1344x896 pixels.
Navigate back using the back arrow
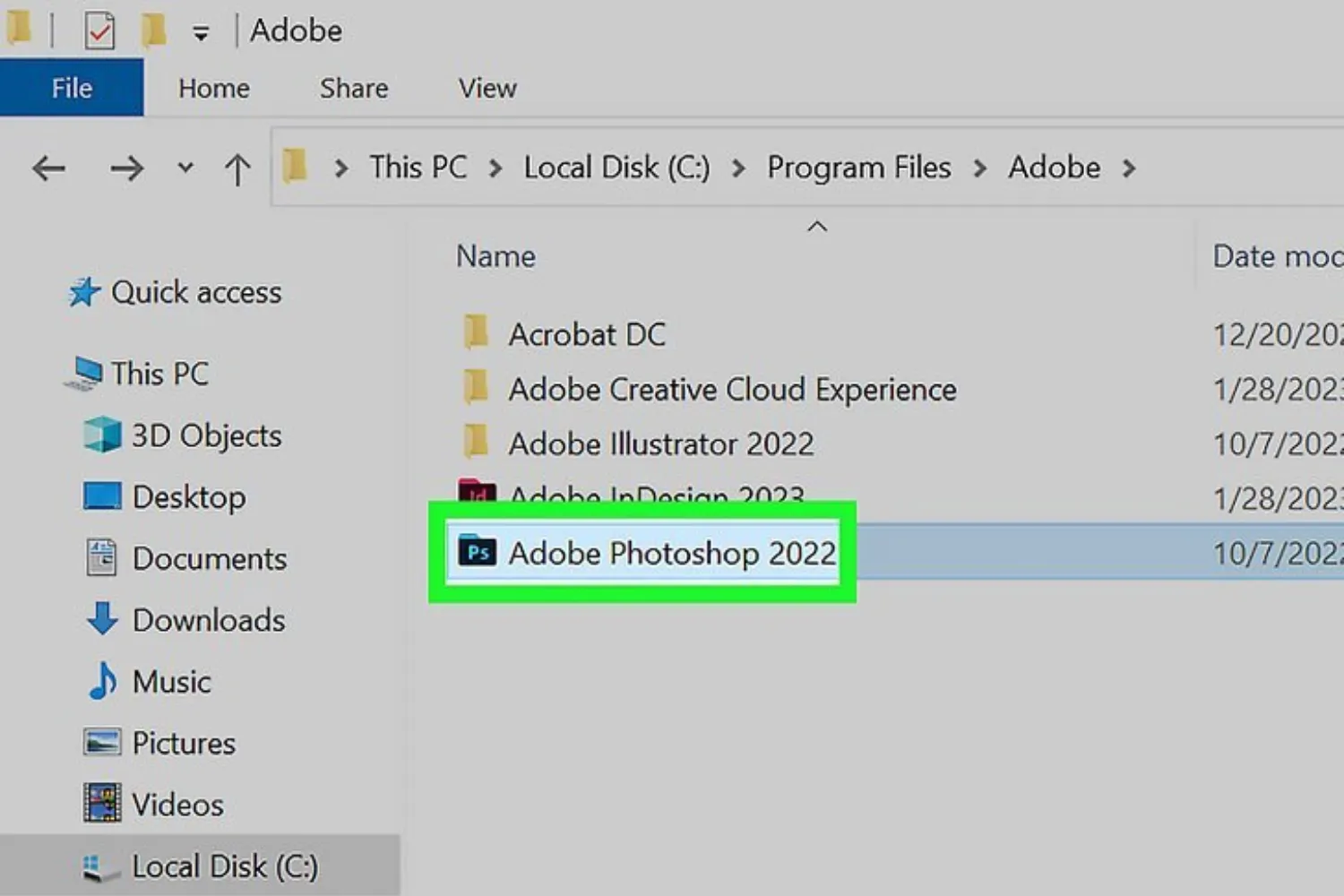pyautogui.click(x=48, y=168)
